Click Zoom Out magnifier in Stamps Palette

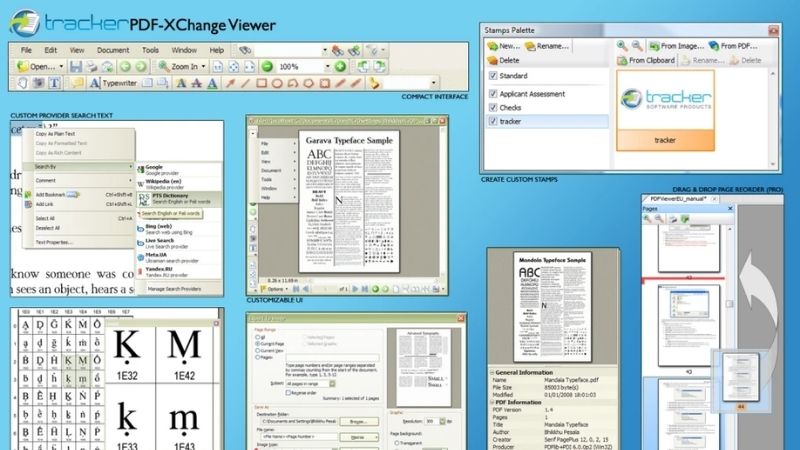(637, 45)
